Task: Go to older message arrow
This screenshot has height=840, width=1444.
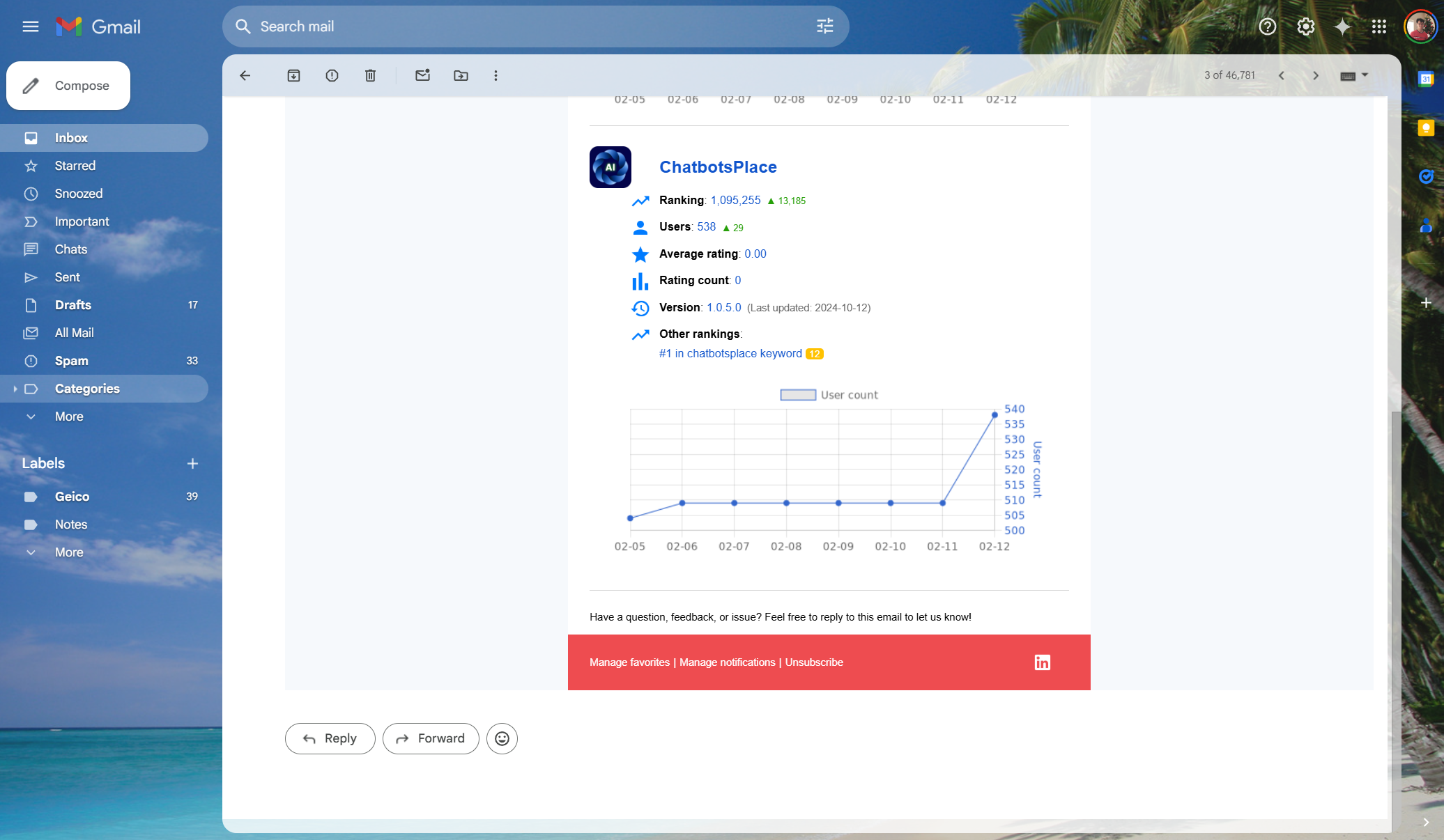Action: click(x=1316, y=75)
